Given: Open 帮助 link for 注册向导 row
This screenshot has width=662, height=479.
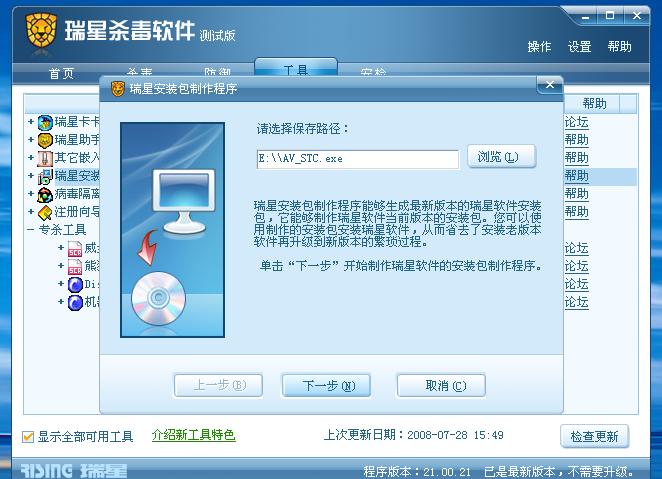Looking at the screenshot, I should 576,212.
